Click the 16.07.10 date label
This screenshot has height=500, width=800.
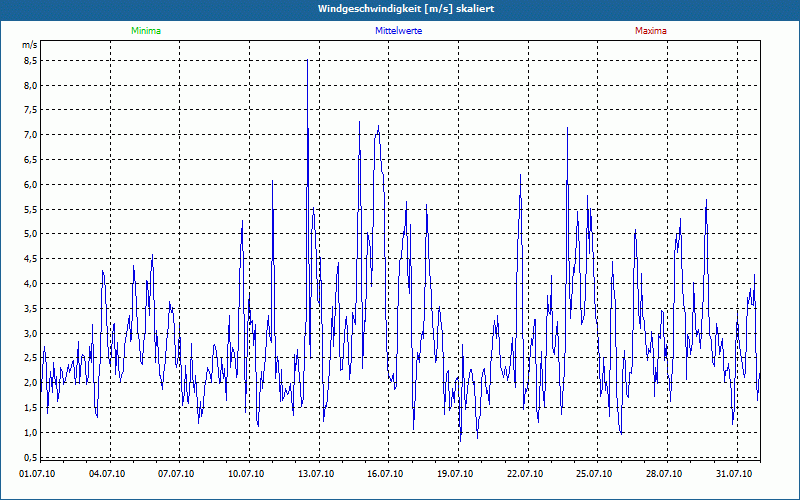(x=385, y=474)
